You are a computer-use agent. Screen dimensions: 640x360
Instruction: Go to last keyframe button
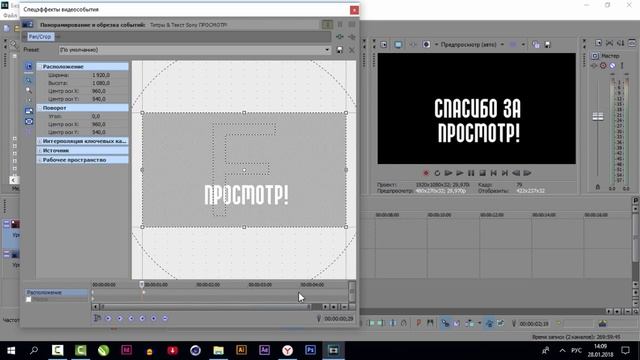[x=142, y=318]
